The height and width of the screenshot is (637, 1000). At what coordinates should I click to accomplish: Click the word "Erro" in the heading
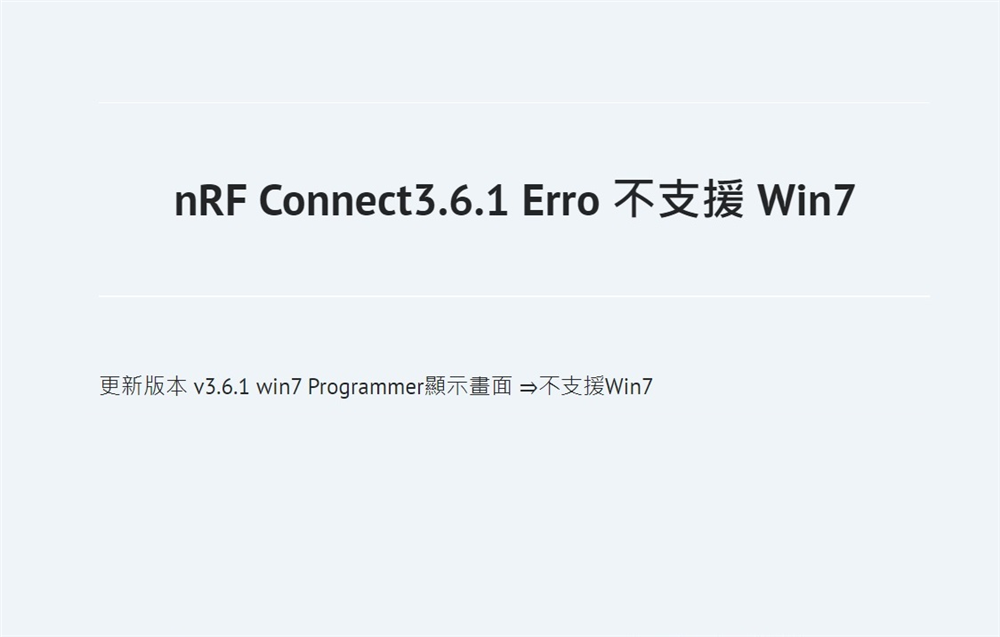click(x=561, y=200)
